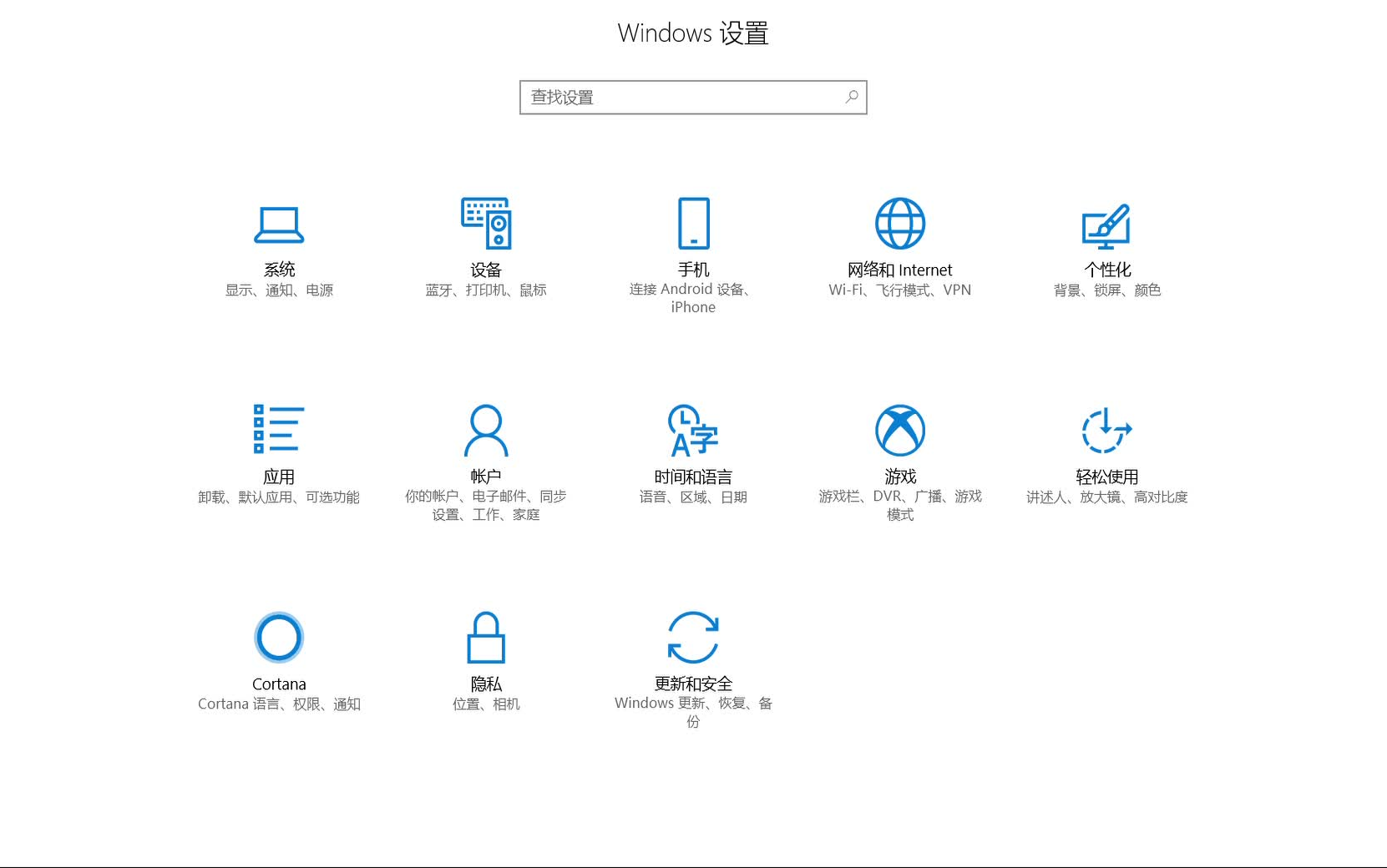The image size is (1387, 868).
Task: Click the Cortana 语言、权限、通知 description
Action: 279,704
